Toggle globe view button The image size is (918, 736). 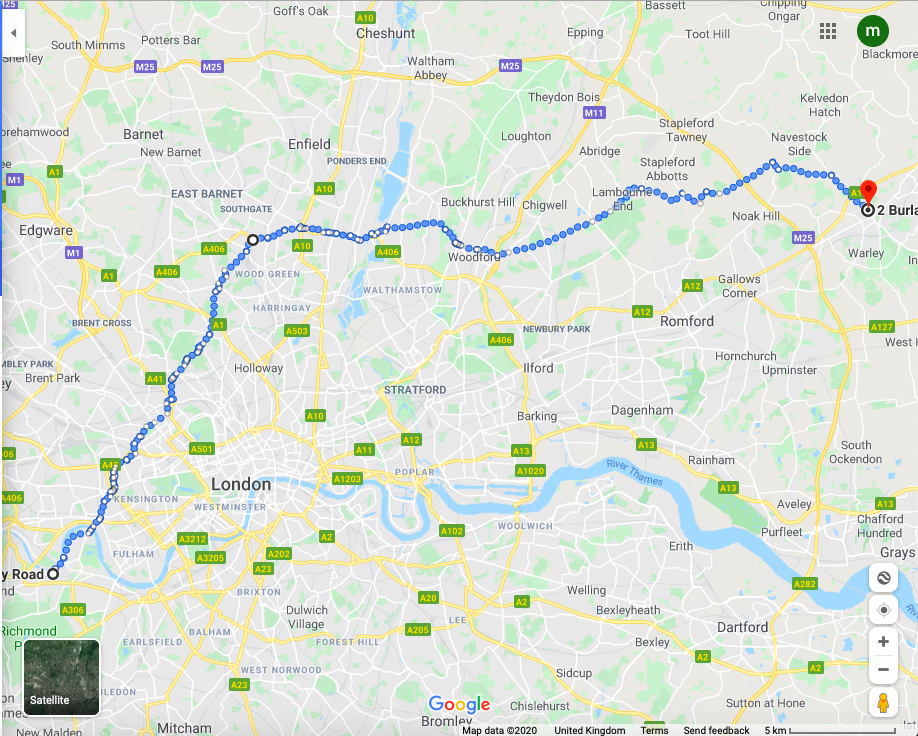883,578
